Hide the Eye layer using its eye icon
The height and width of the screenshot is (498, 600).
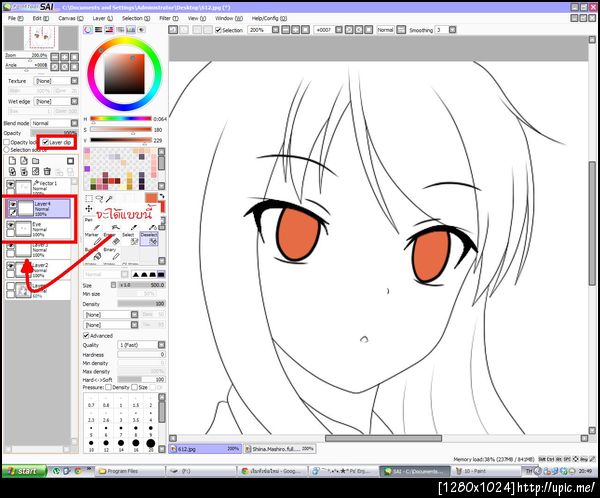pos(11,225)
